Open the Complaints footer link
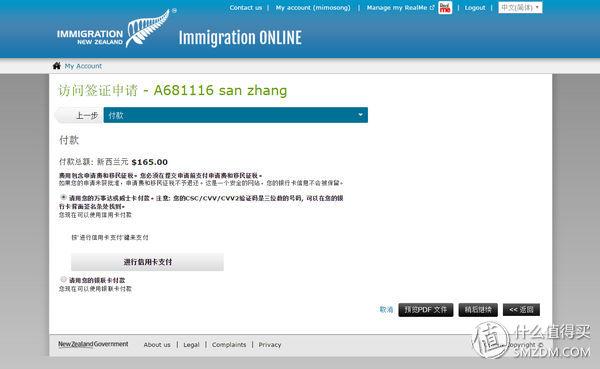 pyautogui.click(x=229, y=345)
